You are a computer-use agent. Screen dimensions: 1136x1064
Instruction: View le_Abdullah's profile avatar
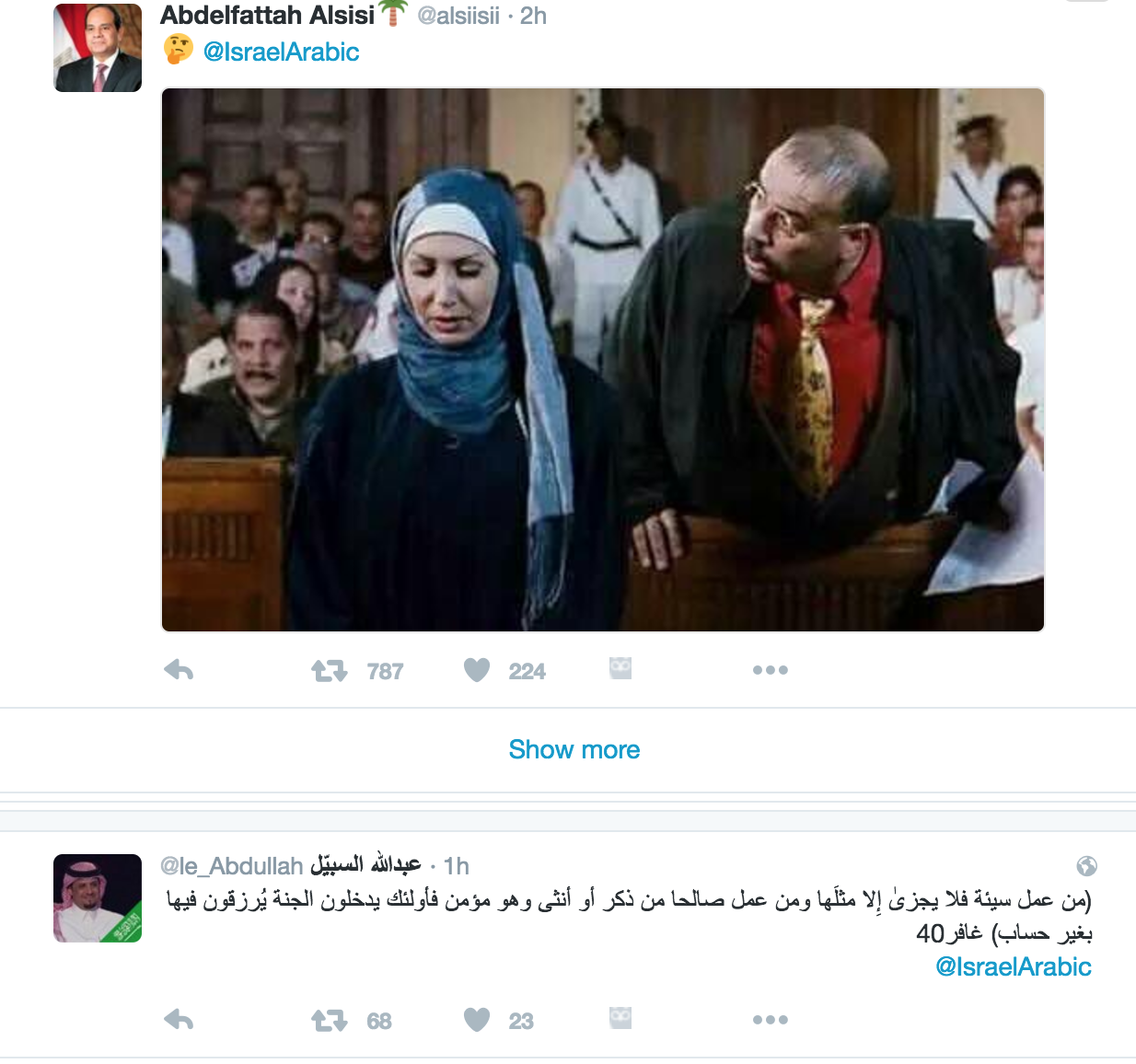click(98, 898)
